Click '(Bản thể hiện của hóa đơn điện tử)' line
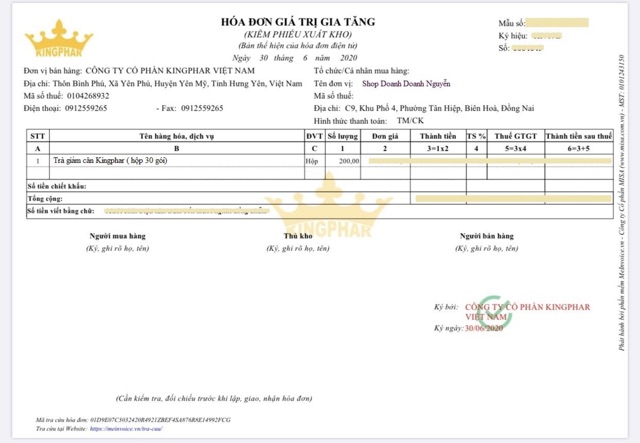This screenshot has height=443, width=640. click(298, 46)
